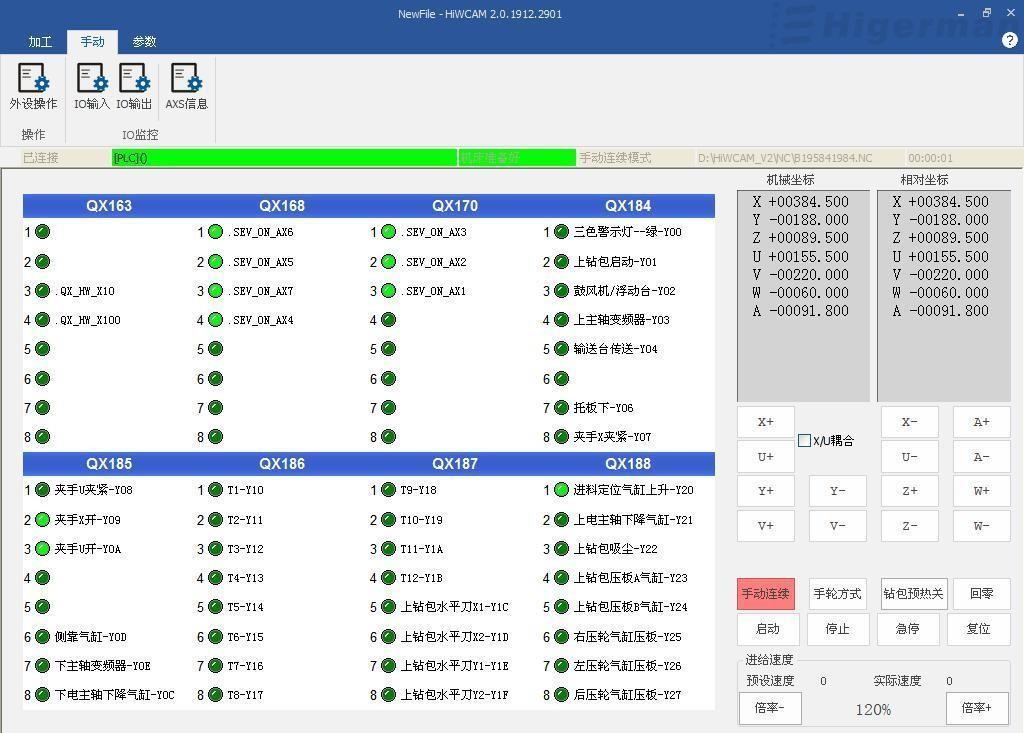Click the 急停 emergency stop button
Image resolution: width=1024 pixels, height=733 pixels.
point(908,629)
